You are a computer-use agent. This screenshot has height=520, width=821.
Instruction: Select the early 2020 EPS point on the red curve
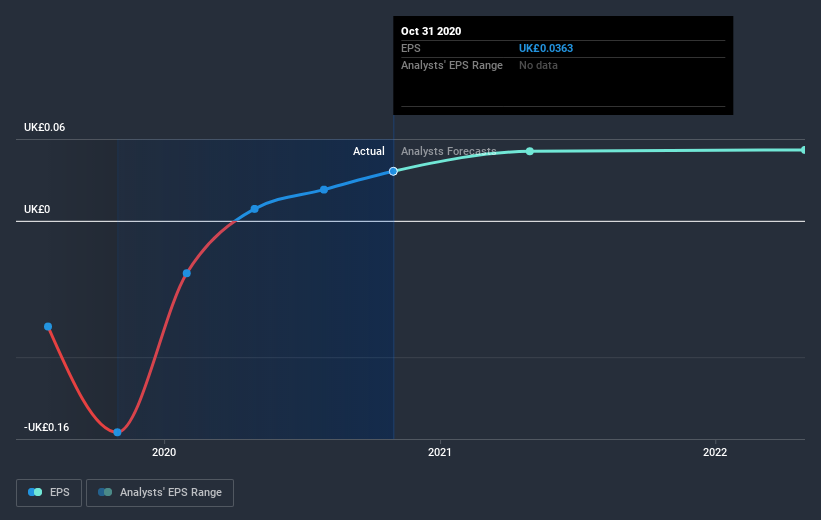coord(186,273)
